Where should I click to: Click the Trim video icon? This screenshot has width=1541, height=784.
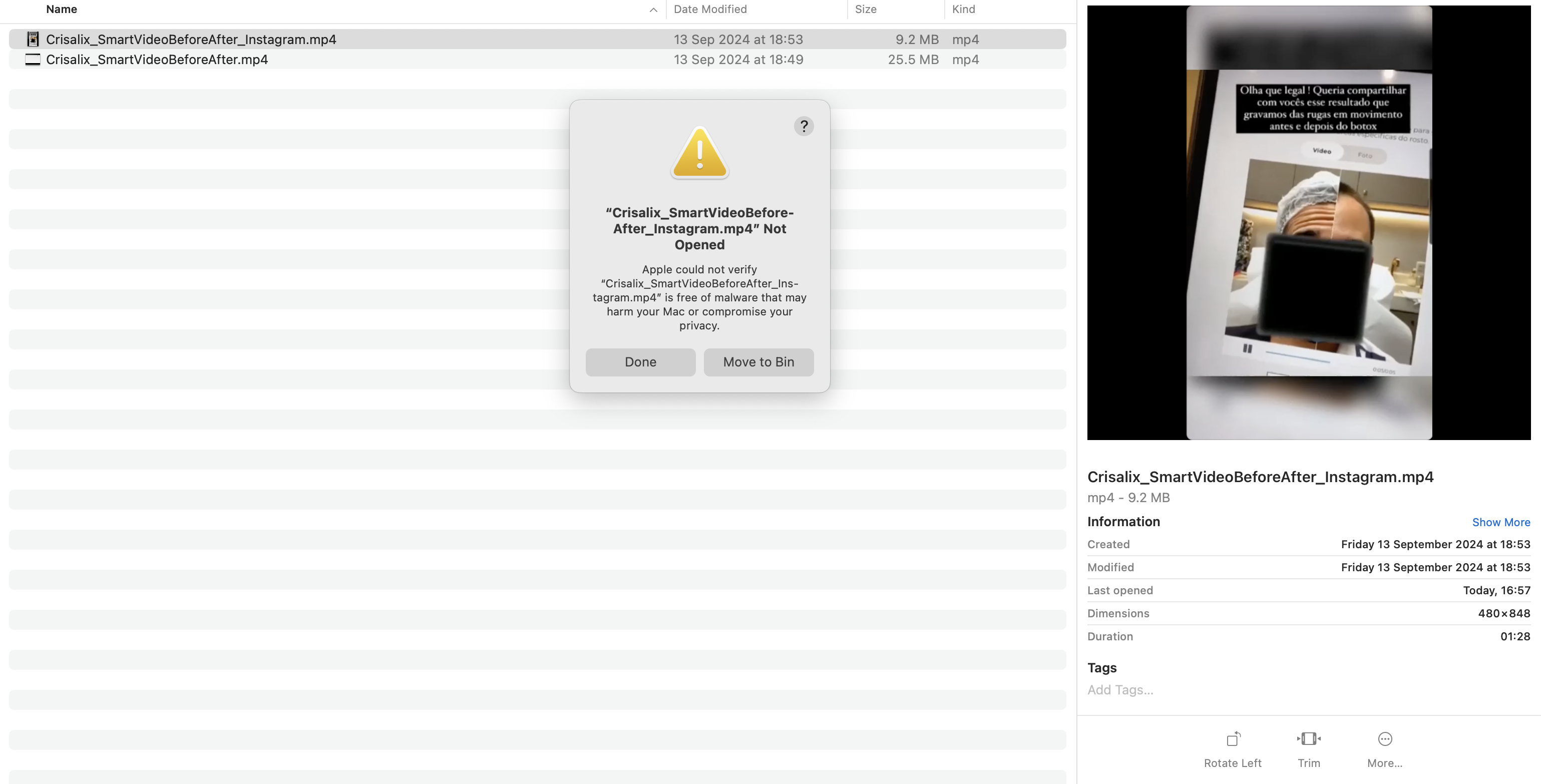1308,739
